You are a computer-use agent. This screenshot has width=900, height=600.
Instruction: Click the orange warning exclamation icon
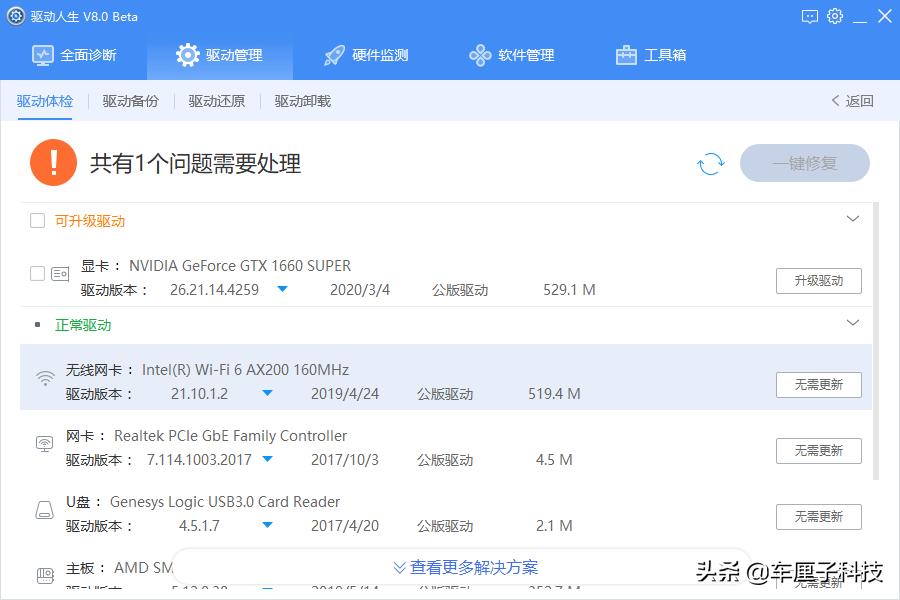click(x=53, y=162)
